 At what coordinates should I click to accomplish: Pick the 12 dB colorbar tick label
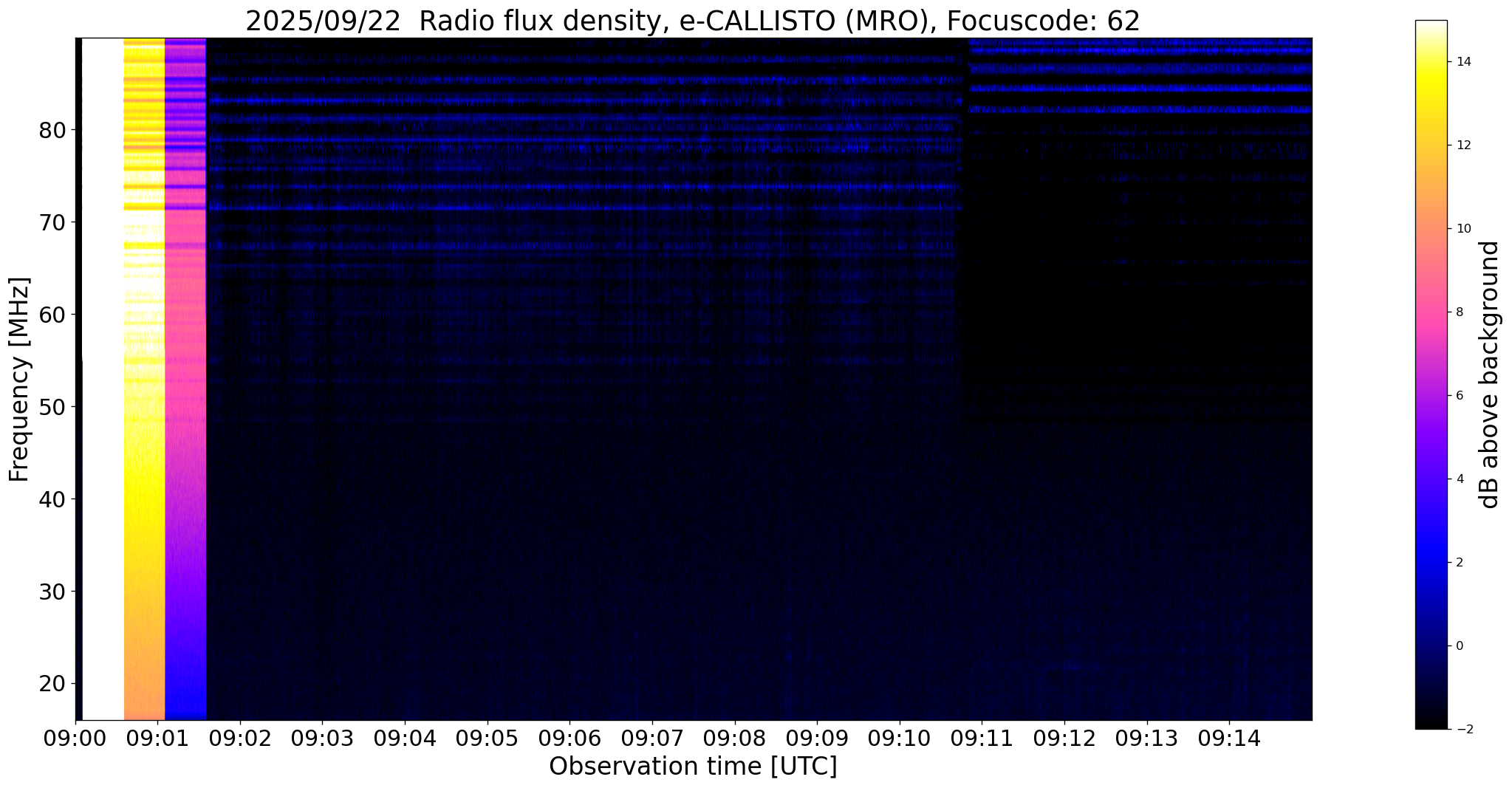(1463, 145)
